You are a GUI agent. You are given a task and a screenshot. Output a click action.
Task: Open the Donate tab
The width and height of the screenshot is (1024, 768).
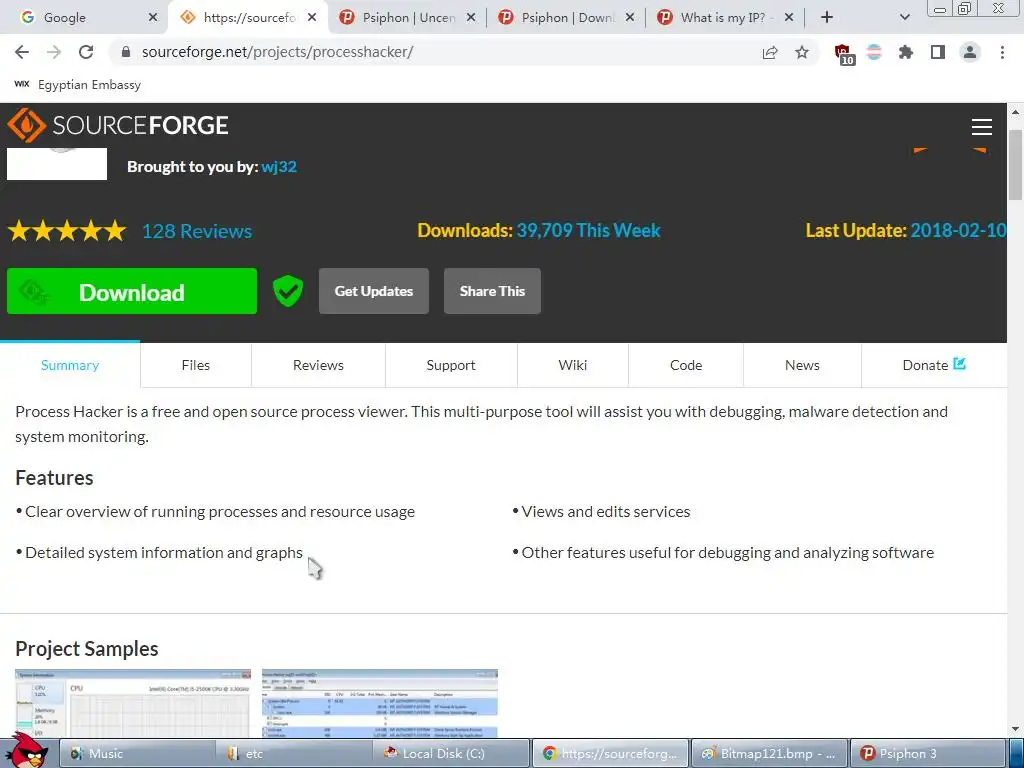934,365
